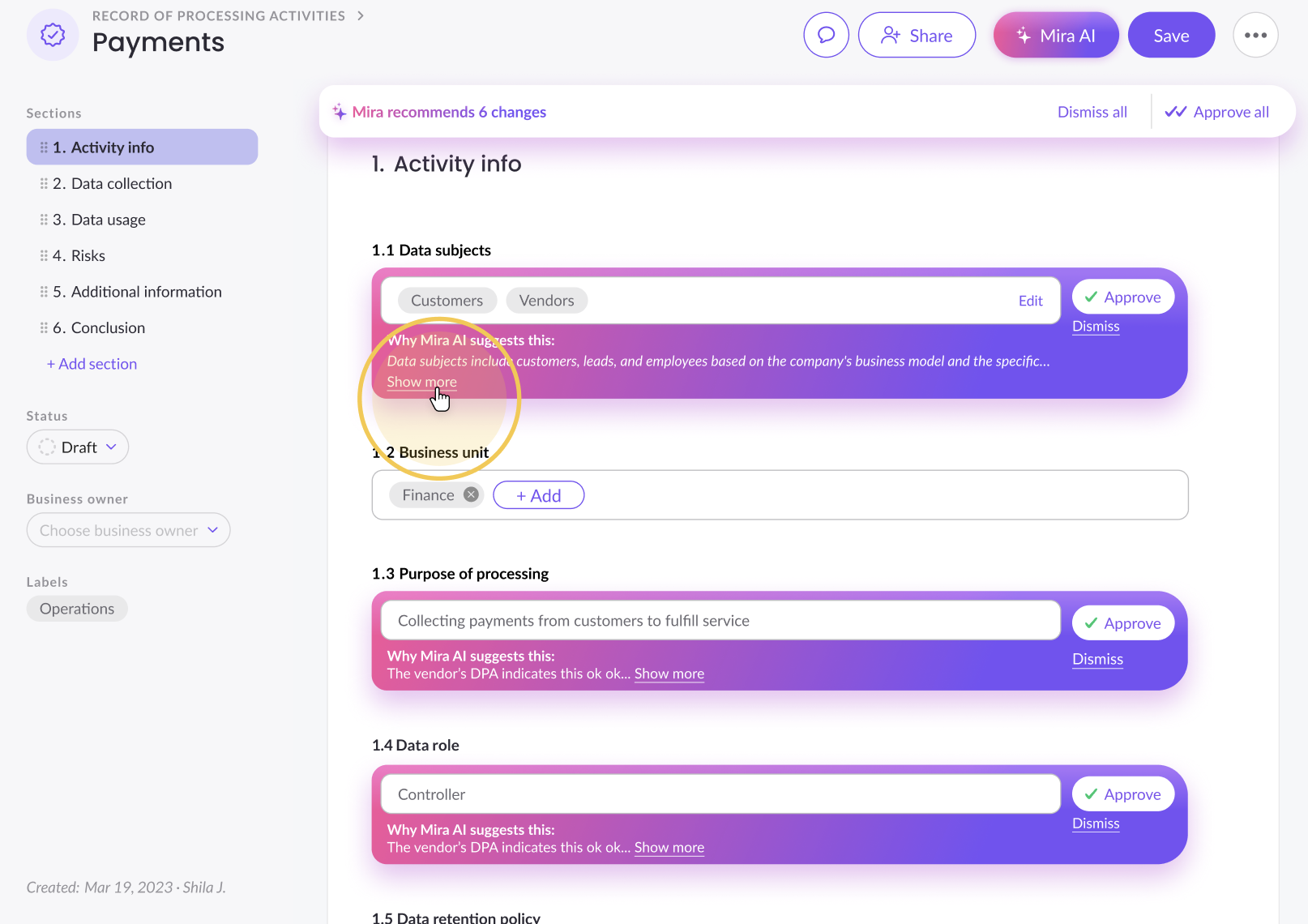Viewport: 1308px width, 924px height.
Task: Open the three-dot more options menu
Action: coord(1255,35)
